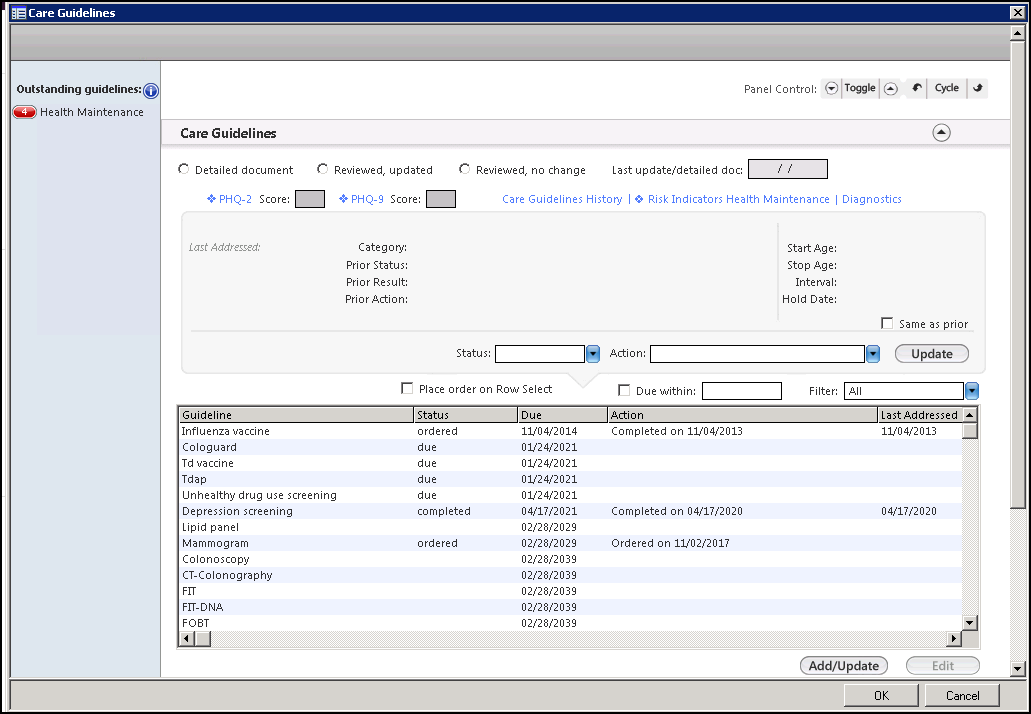The image size is (1031, 714).
Task: Open the Diagnostics link
Action: pyautogui.click(x=872, y=199)
